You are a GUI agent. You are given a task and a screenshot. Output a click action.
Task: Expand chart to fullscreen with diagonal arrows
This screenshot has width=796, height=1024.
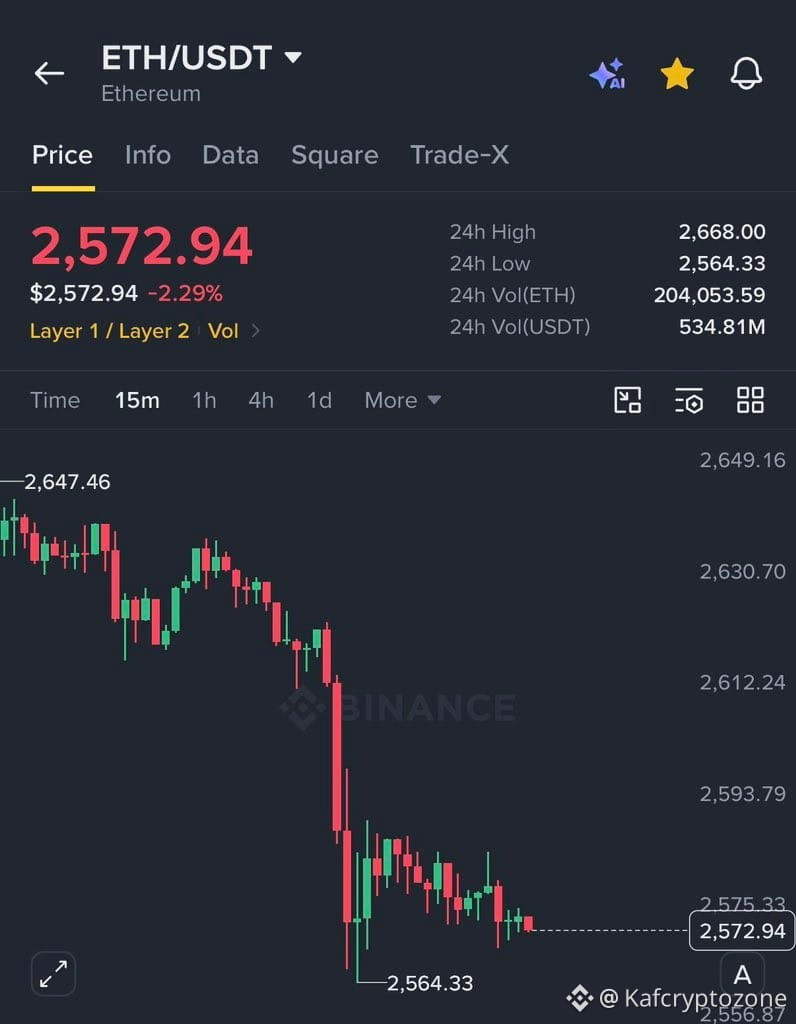[x=53, y=974]
